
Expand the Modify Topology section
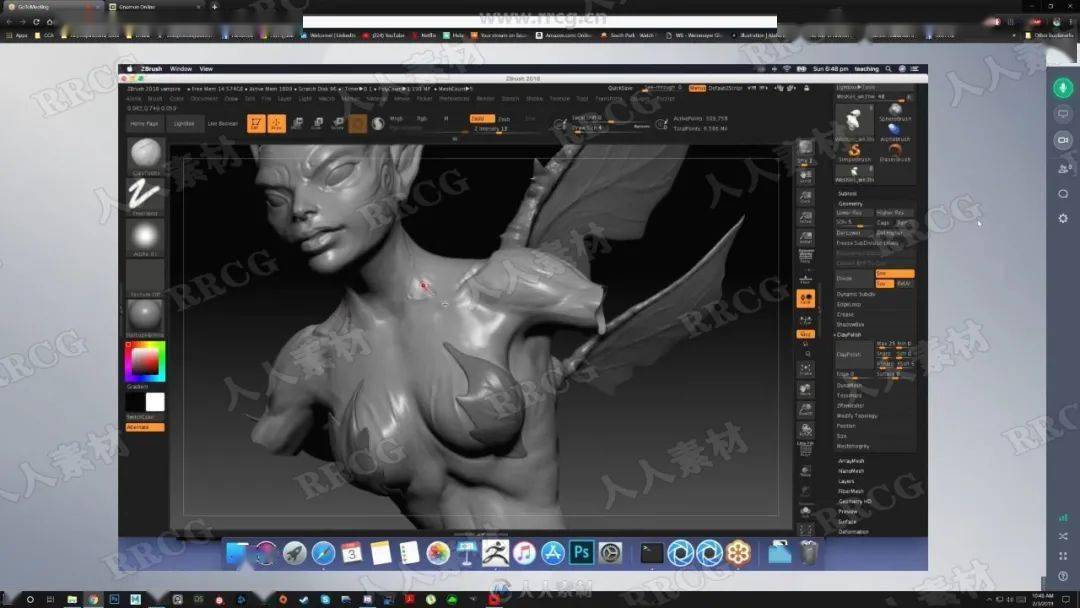pyautogui.click(x=857, y=416)
